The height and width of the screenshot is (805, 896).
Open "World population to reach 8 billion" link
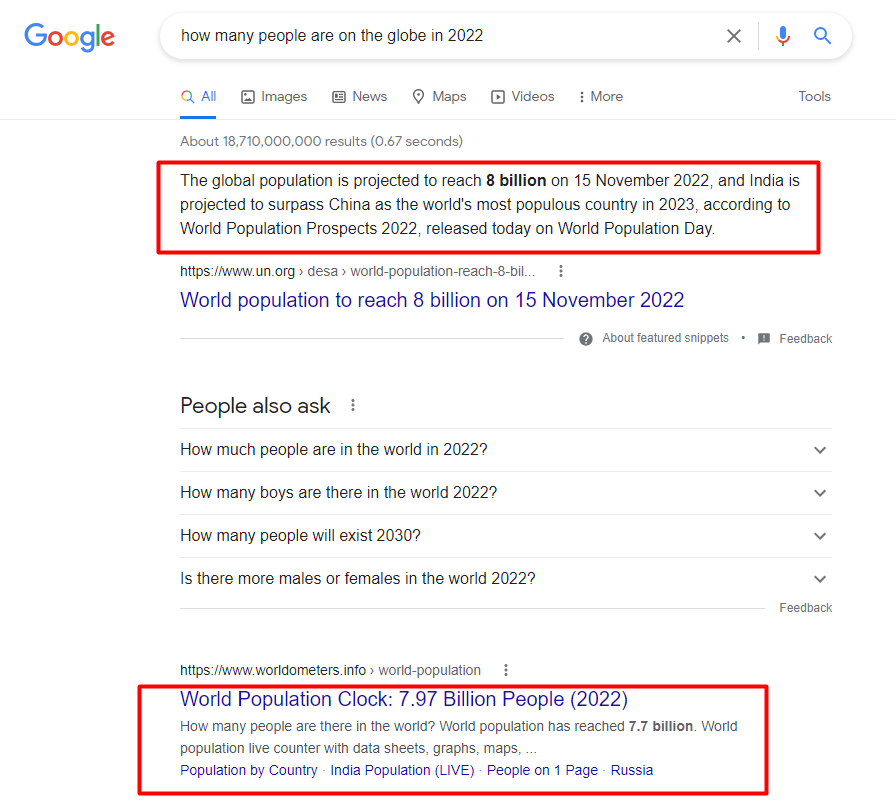[432, 300]
